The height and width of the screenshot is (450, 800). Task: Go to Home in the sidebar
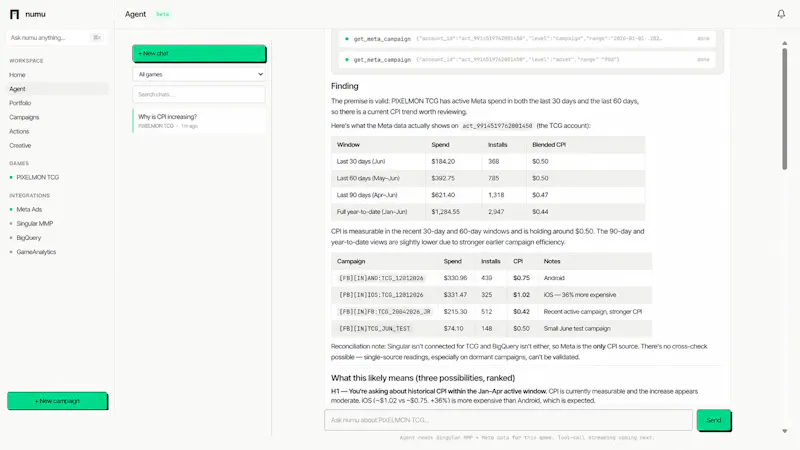click(17, 75)
